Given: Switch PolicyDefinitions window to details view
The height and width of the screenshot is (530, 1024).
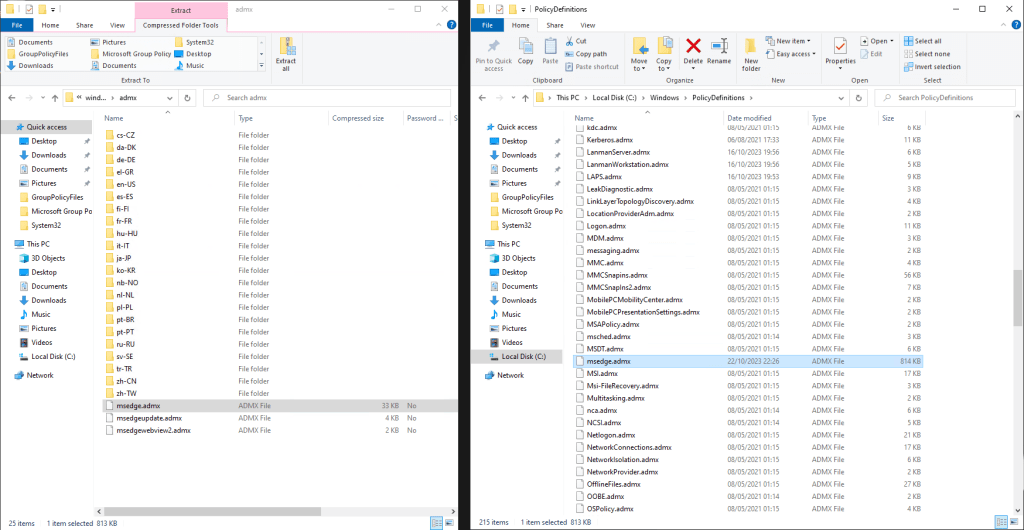Looking at the screenshot, I should 1002,522.
